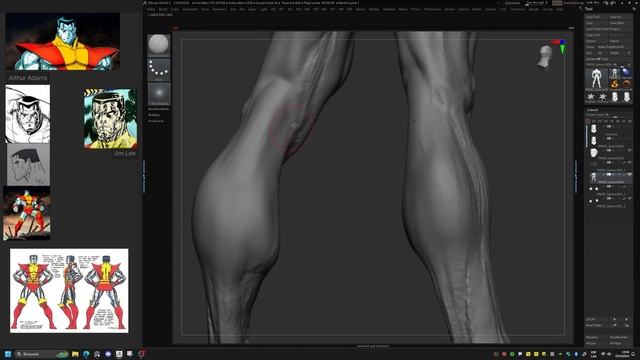Select the Jim Lee face reference image
The height and width of the screenshot is (360, 640).
point(111,118)
